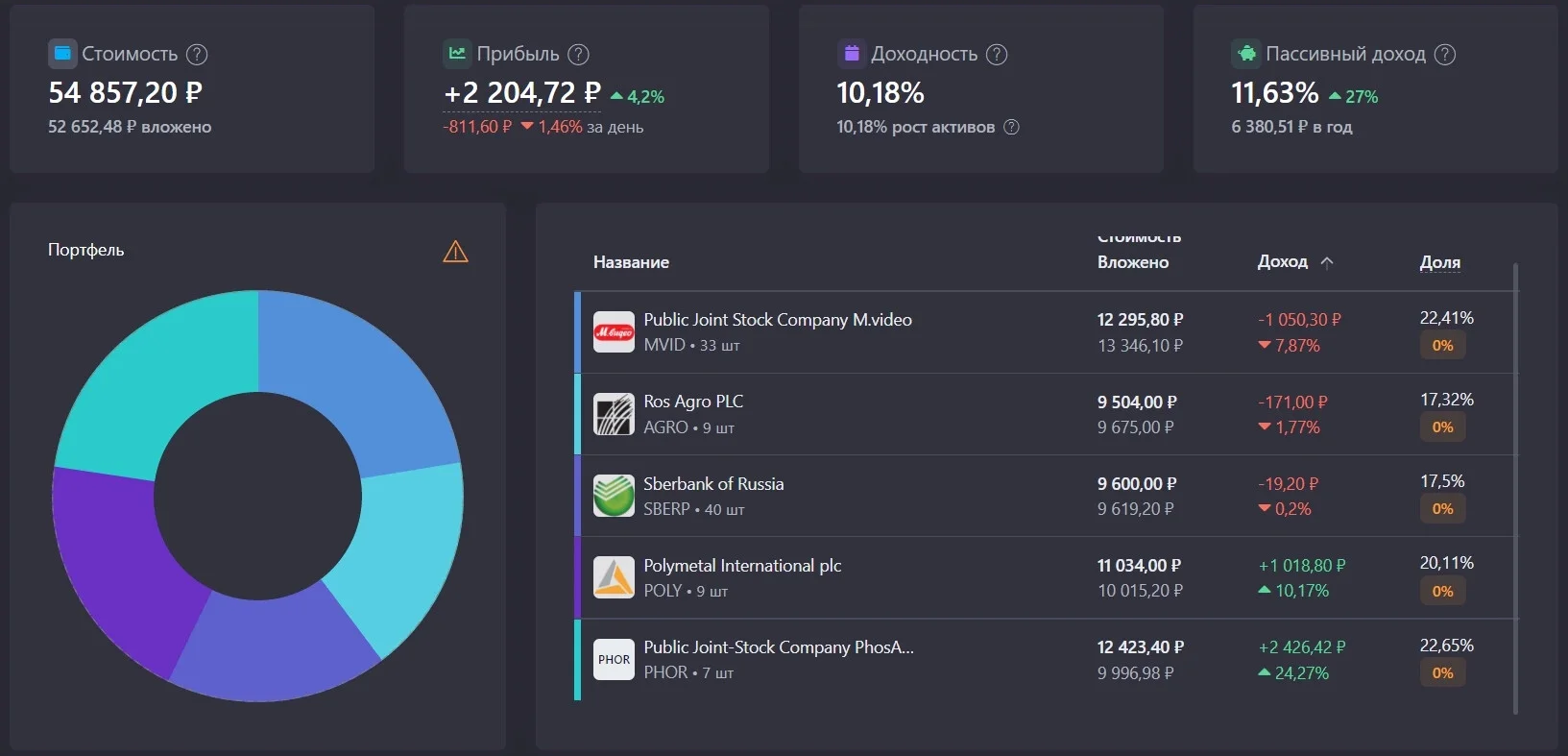Click the PHOR • 7 шт ticker line
This screenshot has height=756, width=1568.
688,673
